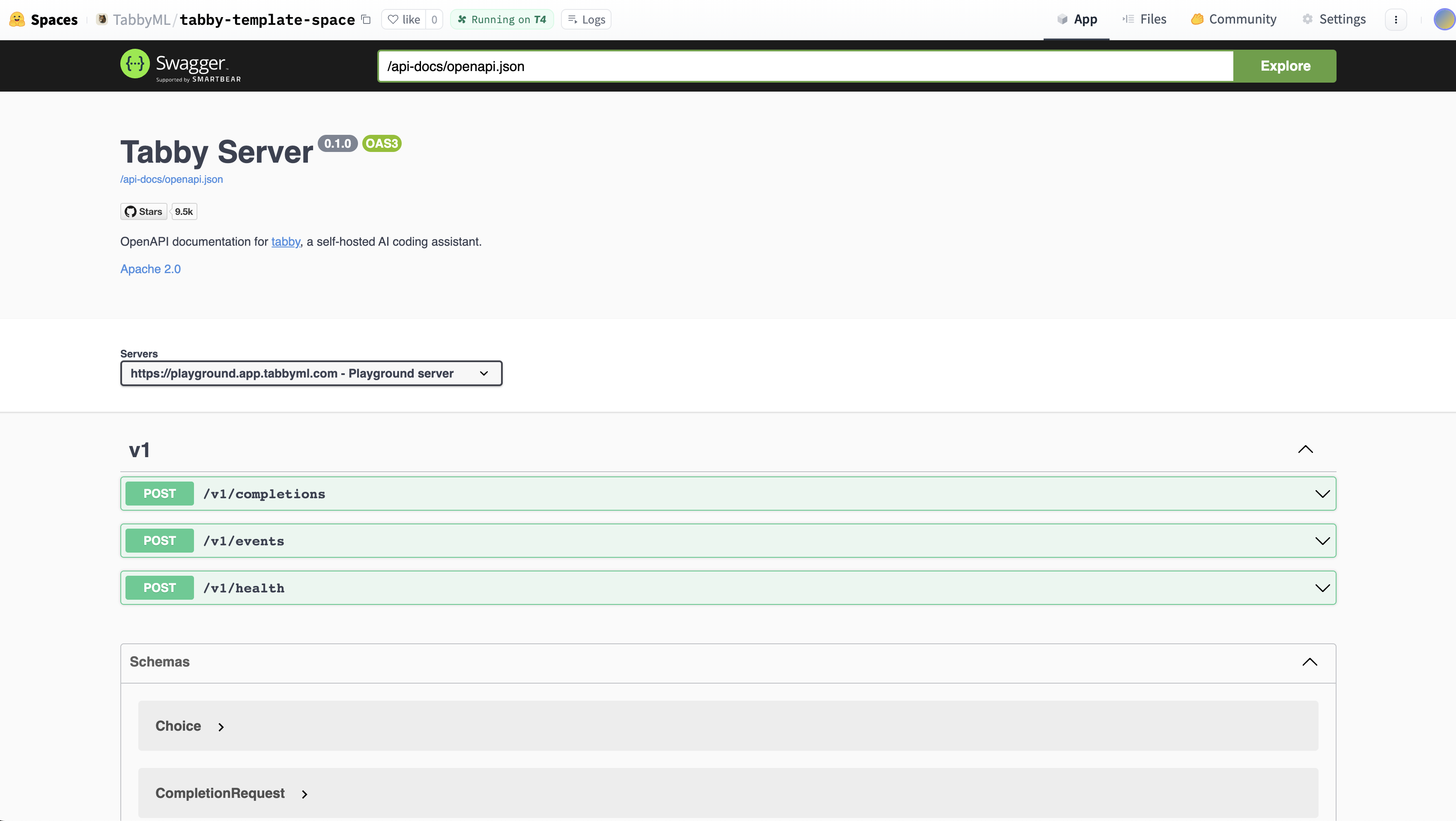Click the GitHub Stars badge

143,211
